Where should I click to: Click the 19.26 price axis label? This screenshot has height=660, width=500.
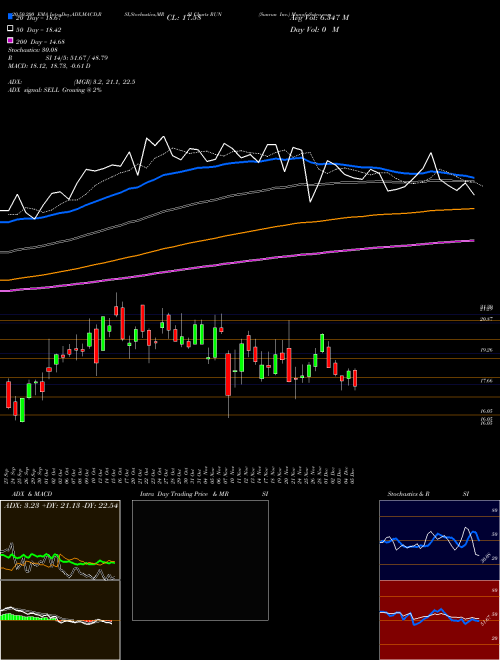coord(486,350)
